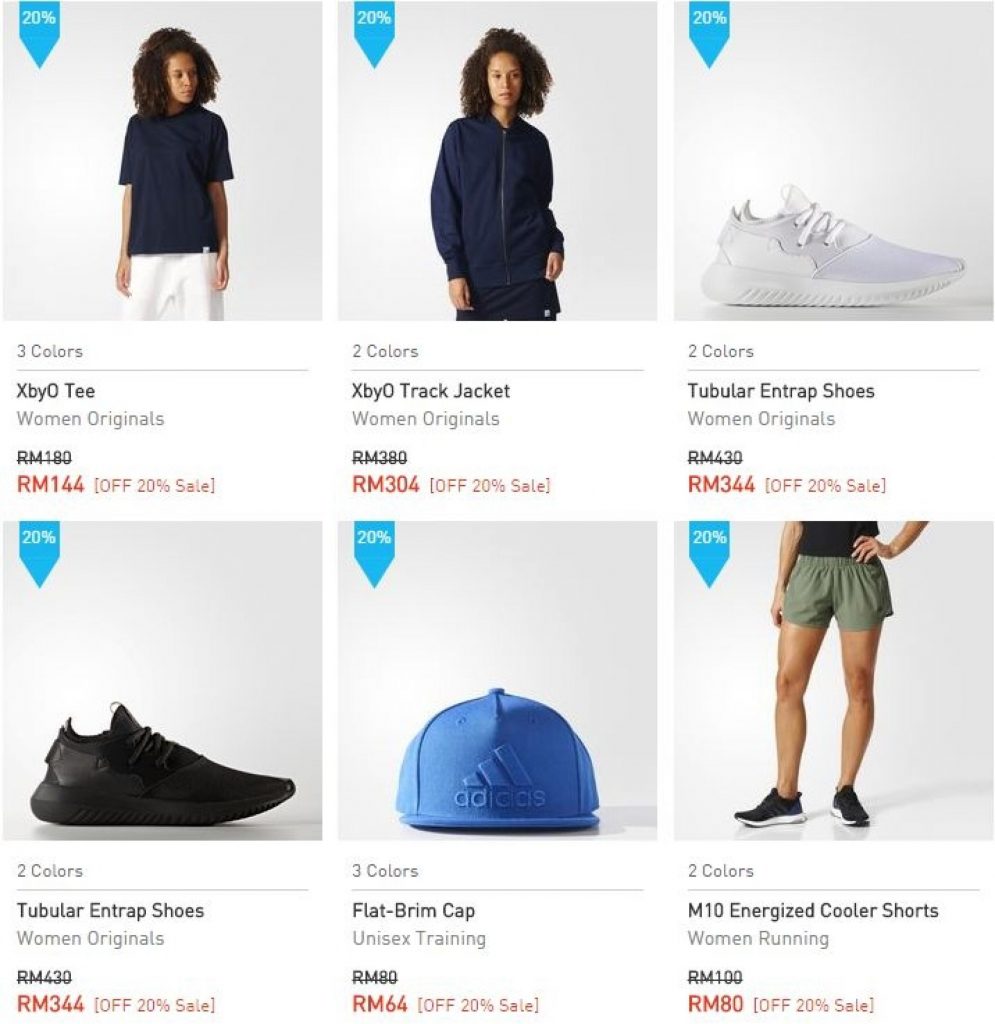Click RM64 sale price on Flat-Brim Cap

tap(380, 1004)
